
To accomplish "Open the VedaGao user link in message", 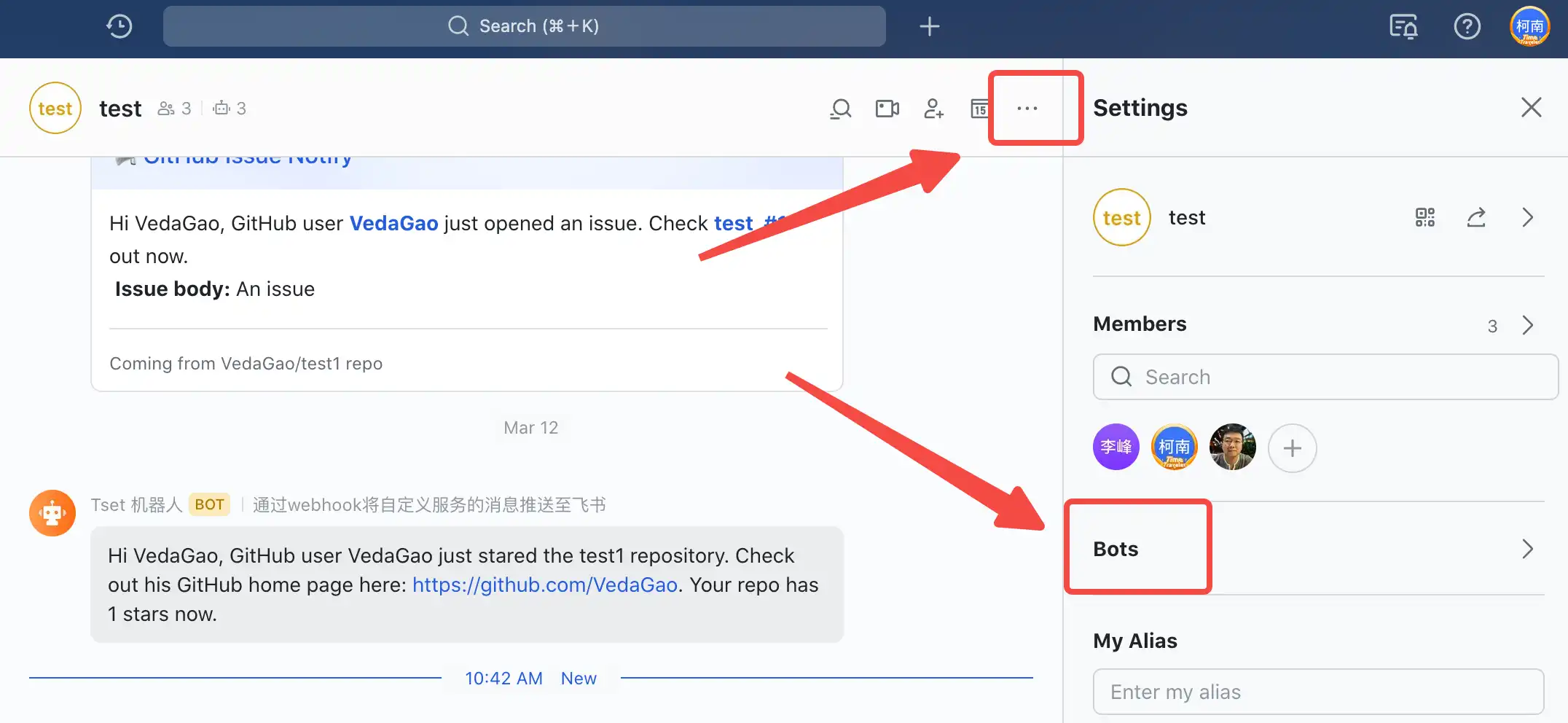I will (x=393, y=223).
